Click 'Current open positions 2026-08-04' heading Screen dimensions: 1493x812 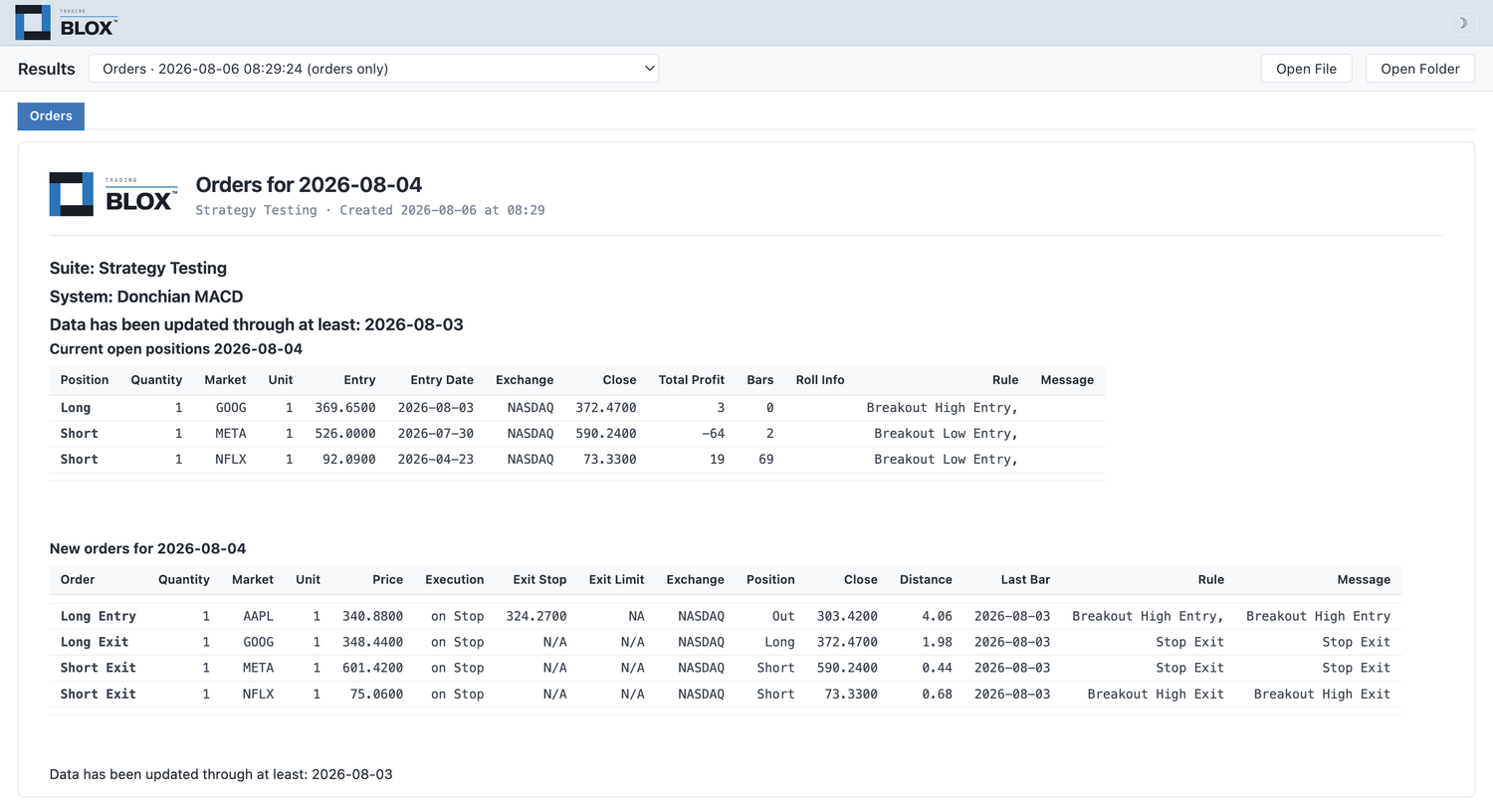(176, 349)
